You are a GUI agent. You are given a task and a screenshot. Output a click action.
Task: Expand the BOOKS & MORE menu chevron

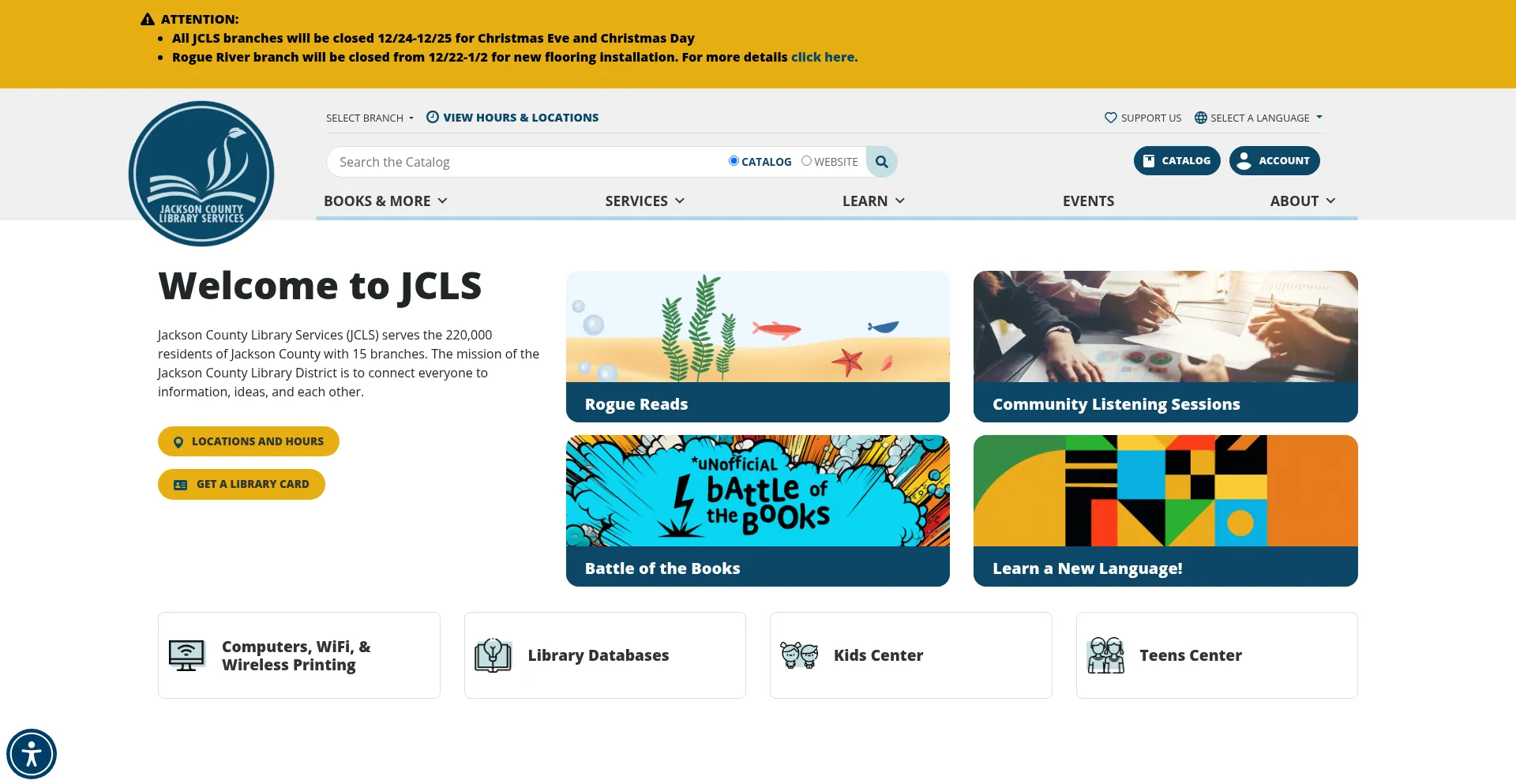point(442,201)
